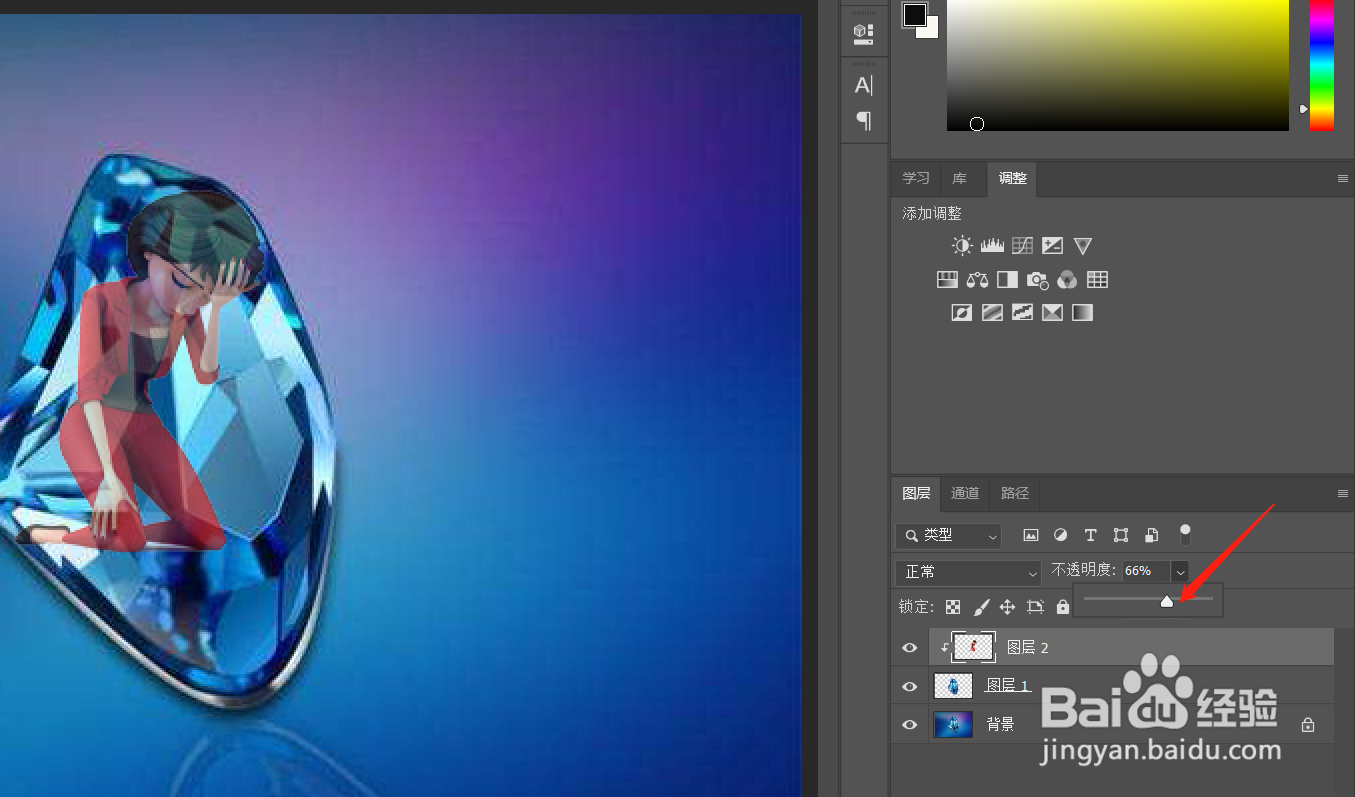Add a Photo Filter adjustment
Screen dimensions: 1355x797
pos(1037,279)
